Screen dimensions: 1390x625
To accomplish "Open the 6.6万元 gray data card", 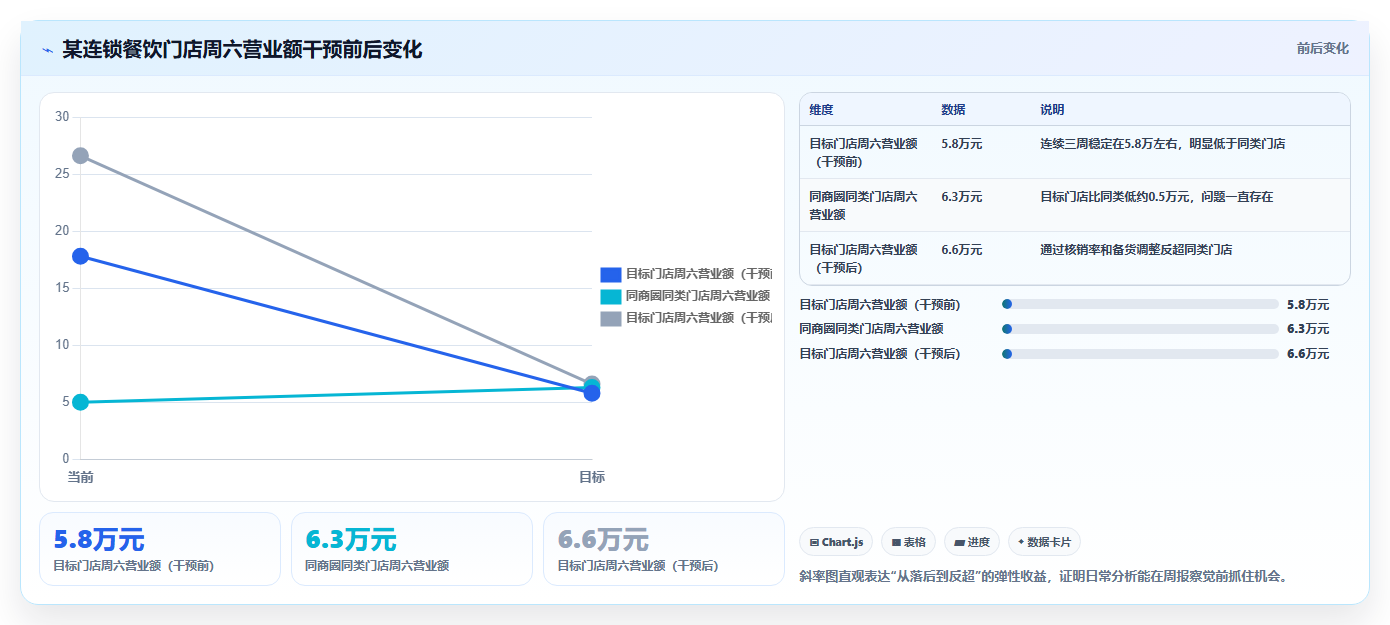I will tap(664, 549).
